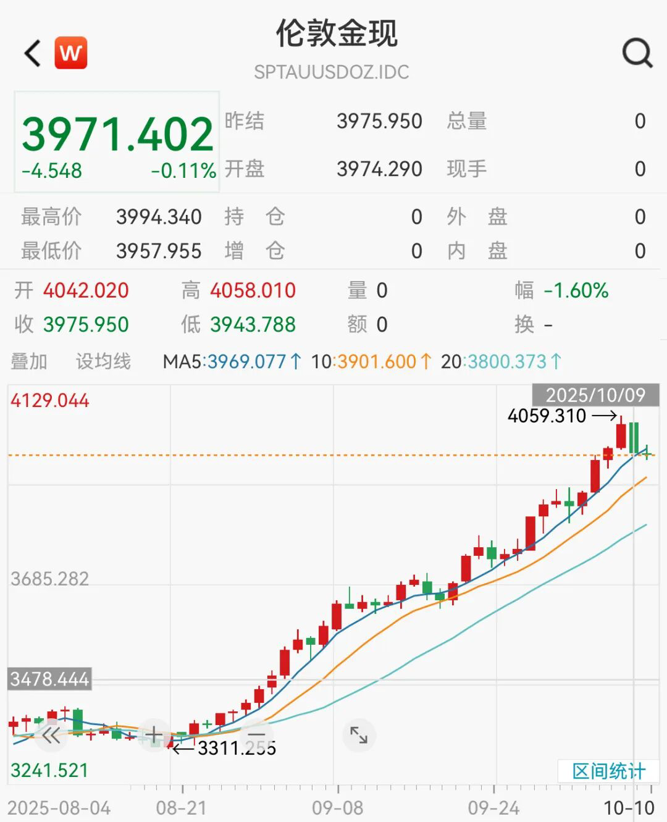Screen dimensions: 667x822
Task: Tap the back arrow at top left
Action: click(32, 53)
